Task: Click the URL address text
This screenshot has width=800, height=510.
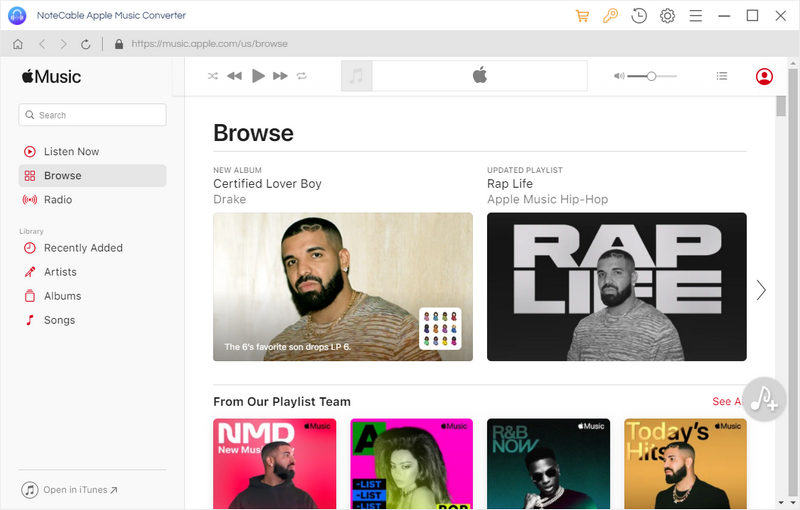Action: coord(210,44)
